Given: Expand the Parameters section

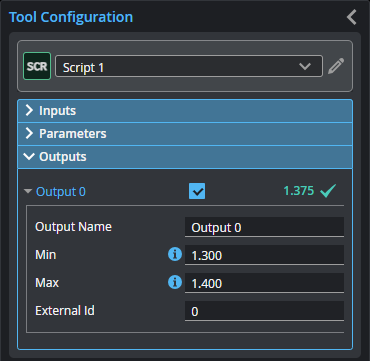Looking at the screenshot, I should click(185, 134).
